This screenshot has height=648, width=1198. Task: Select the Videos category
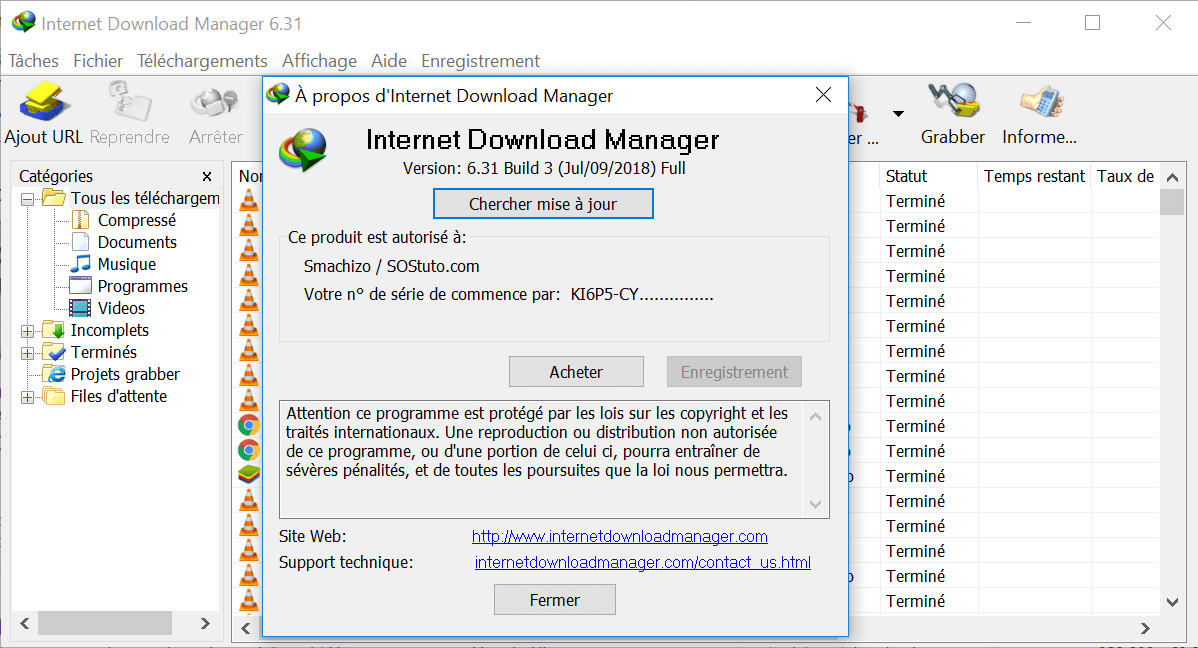[x=121, y=308]
